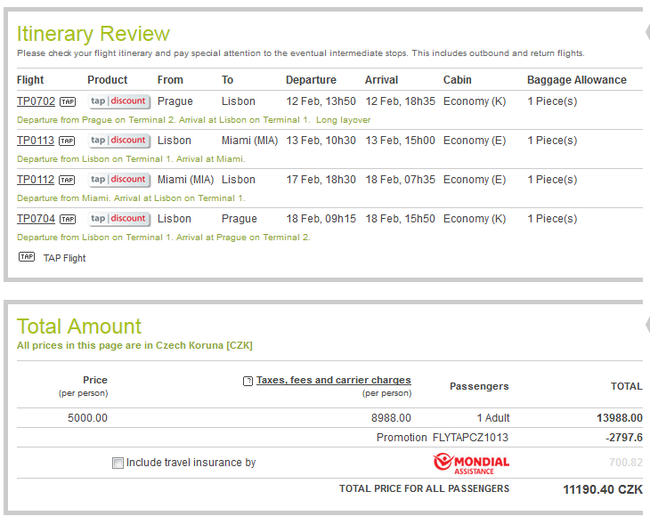Click the final total 11190.40 CZK

pyautogui.click(x=602, y=490)
